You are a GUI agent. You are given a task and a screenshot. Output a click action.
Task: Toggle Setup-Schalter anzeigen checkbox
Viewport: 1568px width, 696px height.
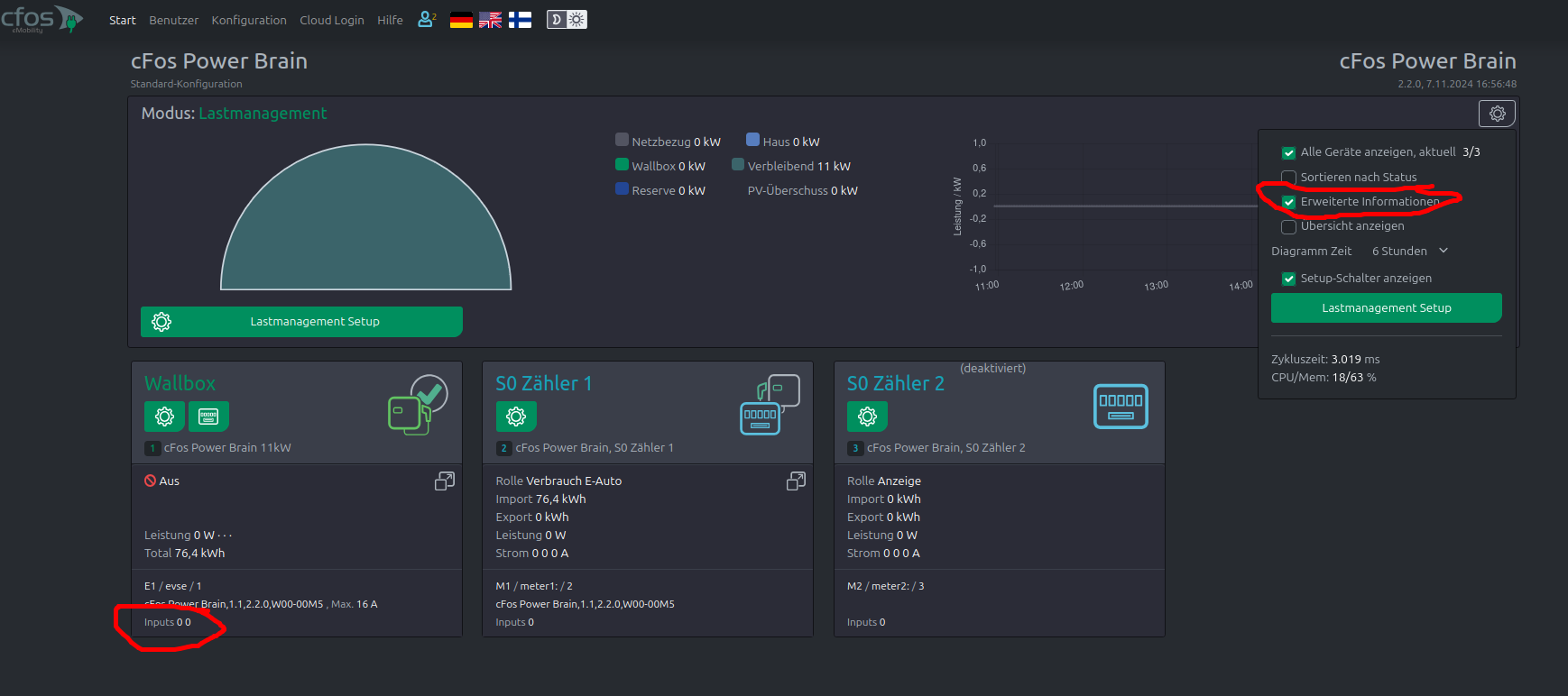pyautogui.click(x=1288, y=279)
